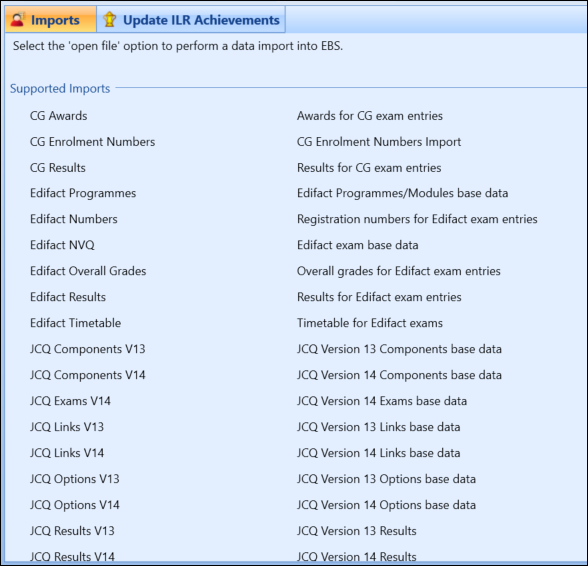Select Edifact Timetable import
This screenshot has width=588, height=566.
75,323
